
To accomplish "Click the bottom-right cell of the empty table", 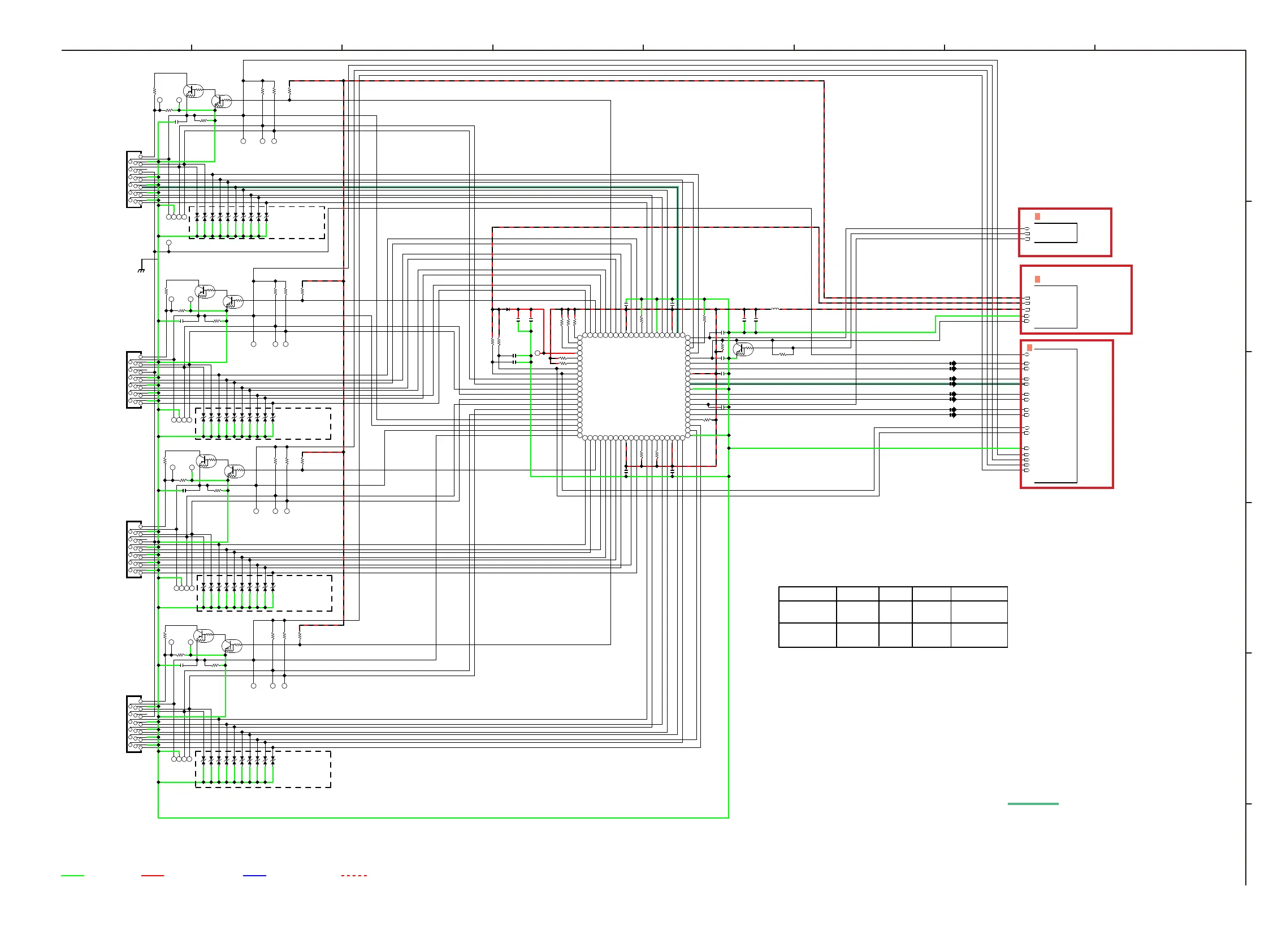I will click(978, 635).
